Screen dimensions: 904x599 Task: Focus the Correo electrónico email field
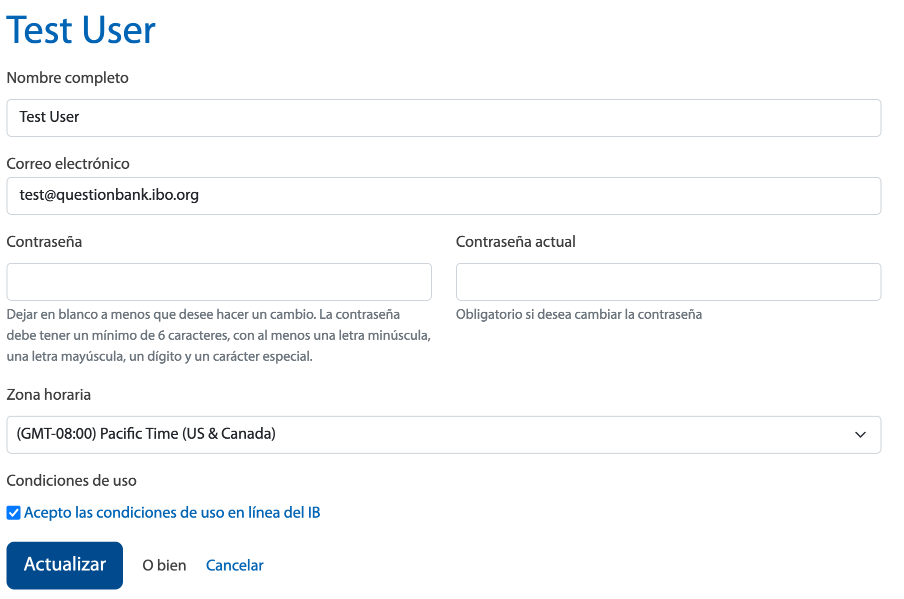pos(443,196)
